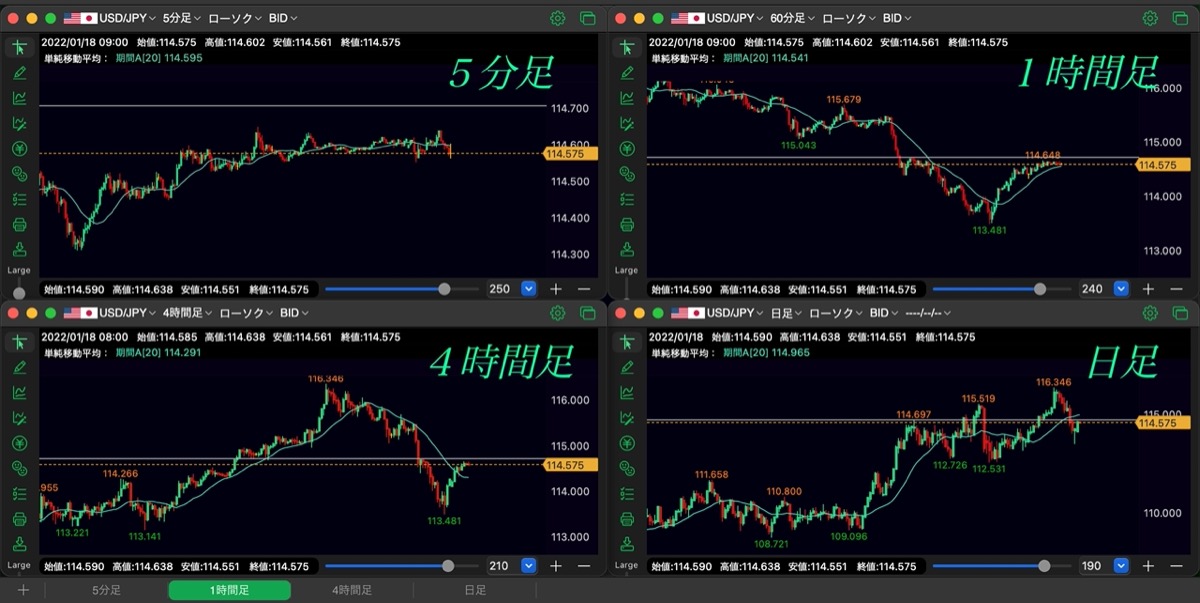Click window layout icon in 60分足 window
The image size is (1200, 603).
pyautogui.click(x=1180, y=18)
